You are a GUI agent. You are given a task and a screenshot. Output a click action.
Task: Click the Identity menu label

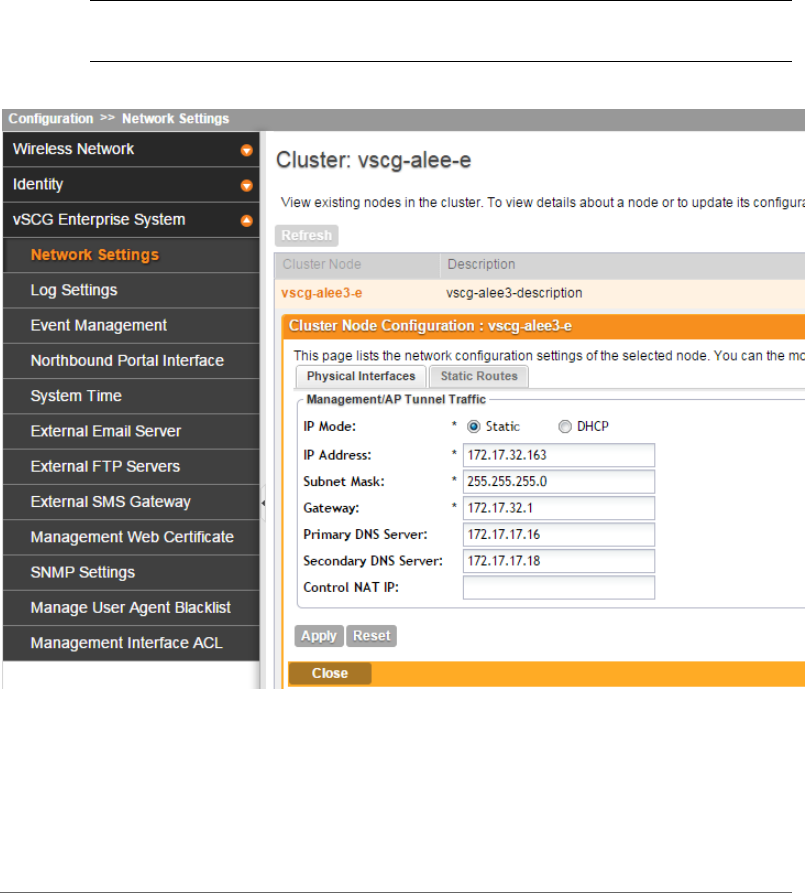pyautogui.click(x=38, y=184)
